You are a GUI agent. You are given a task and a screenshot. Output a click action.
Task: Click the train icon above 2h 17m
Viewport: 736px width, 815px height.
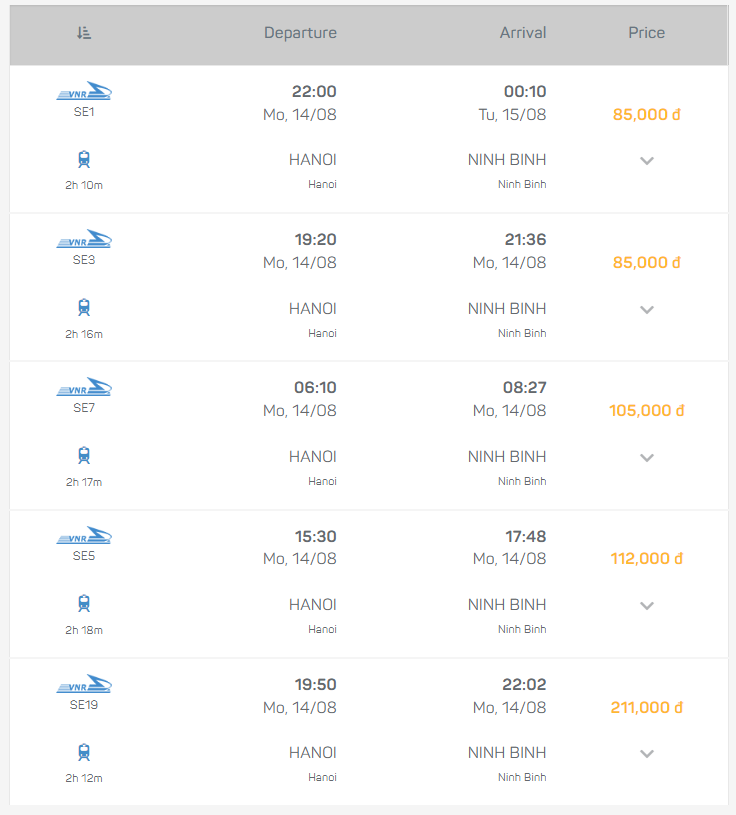pos(84,456)
